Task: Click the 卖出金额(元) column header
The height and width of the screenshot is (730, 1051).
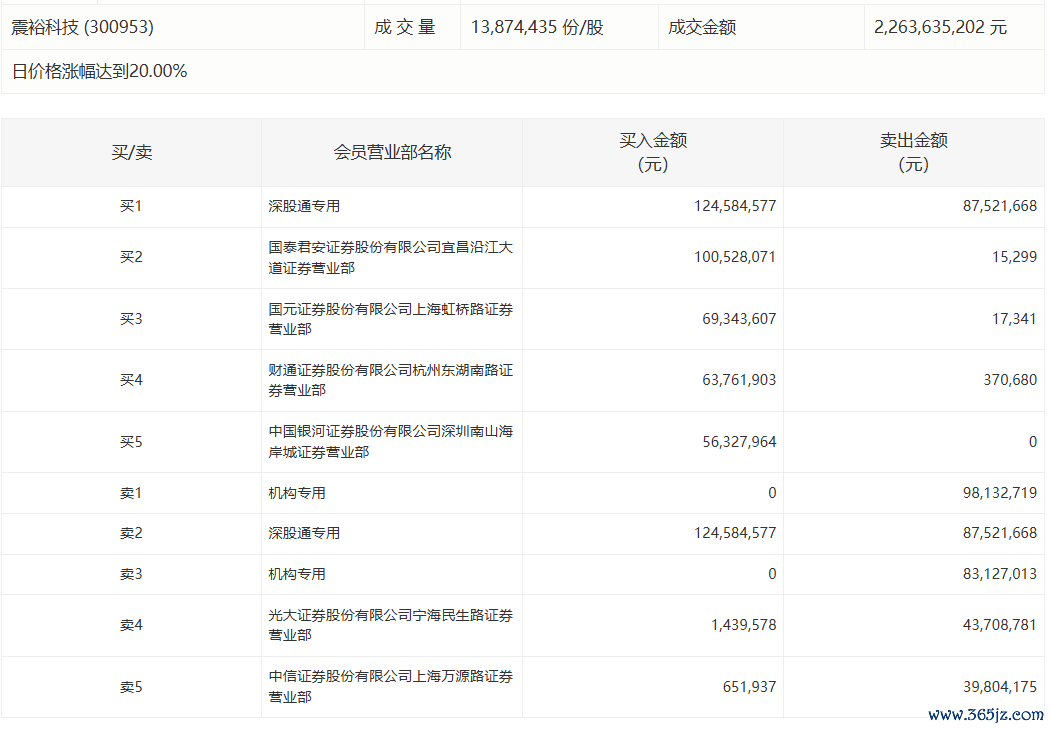Action: pos(914,153)
